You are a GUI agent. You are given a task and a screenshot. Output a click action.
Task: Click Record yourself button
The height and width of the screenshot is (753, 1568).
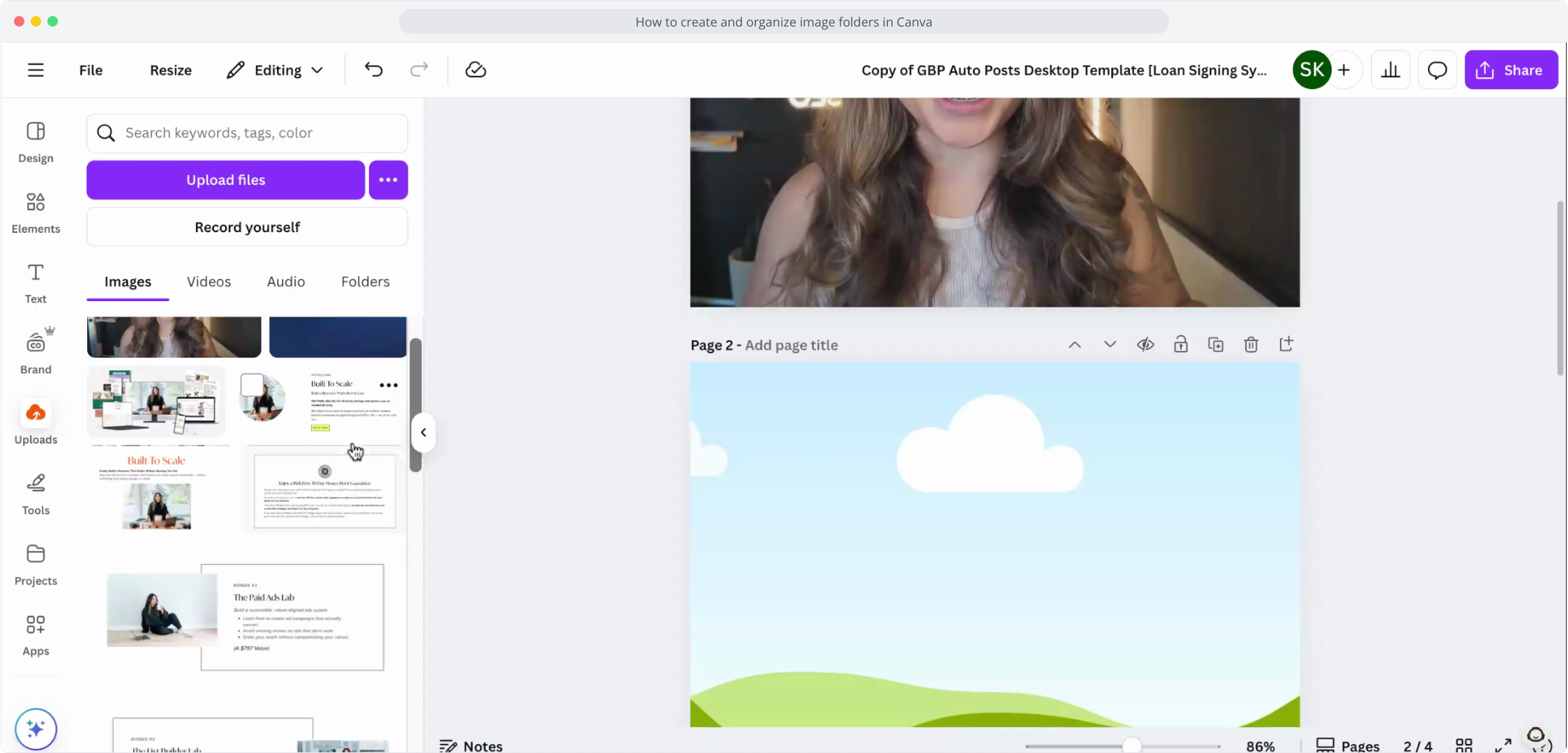(247, 227)
